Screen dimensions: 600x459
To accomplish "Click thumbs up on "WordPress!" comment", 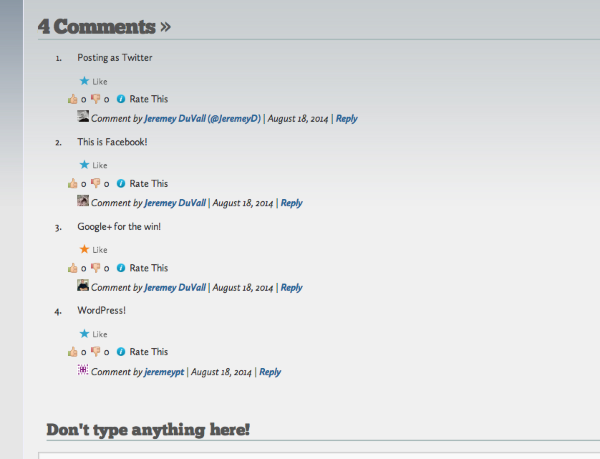I will (72, 352).
